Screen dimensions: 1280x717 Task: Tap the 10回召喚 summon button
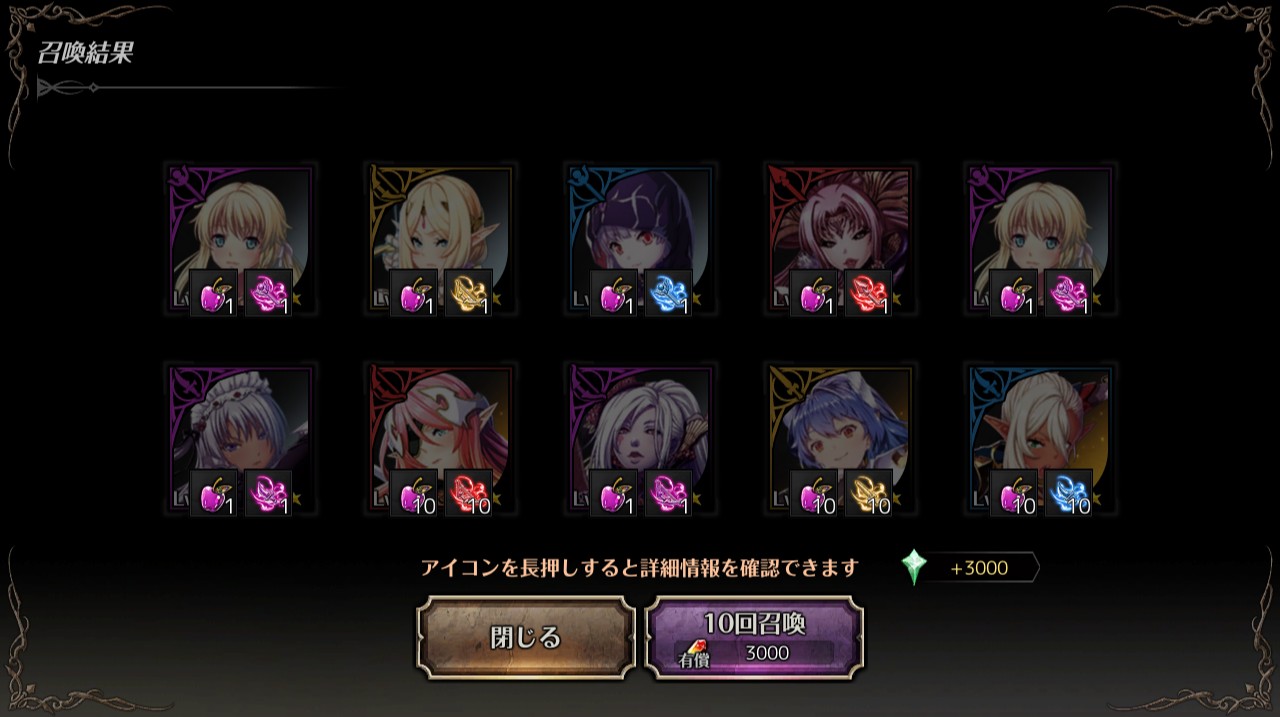click(x=754, y=638)
